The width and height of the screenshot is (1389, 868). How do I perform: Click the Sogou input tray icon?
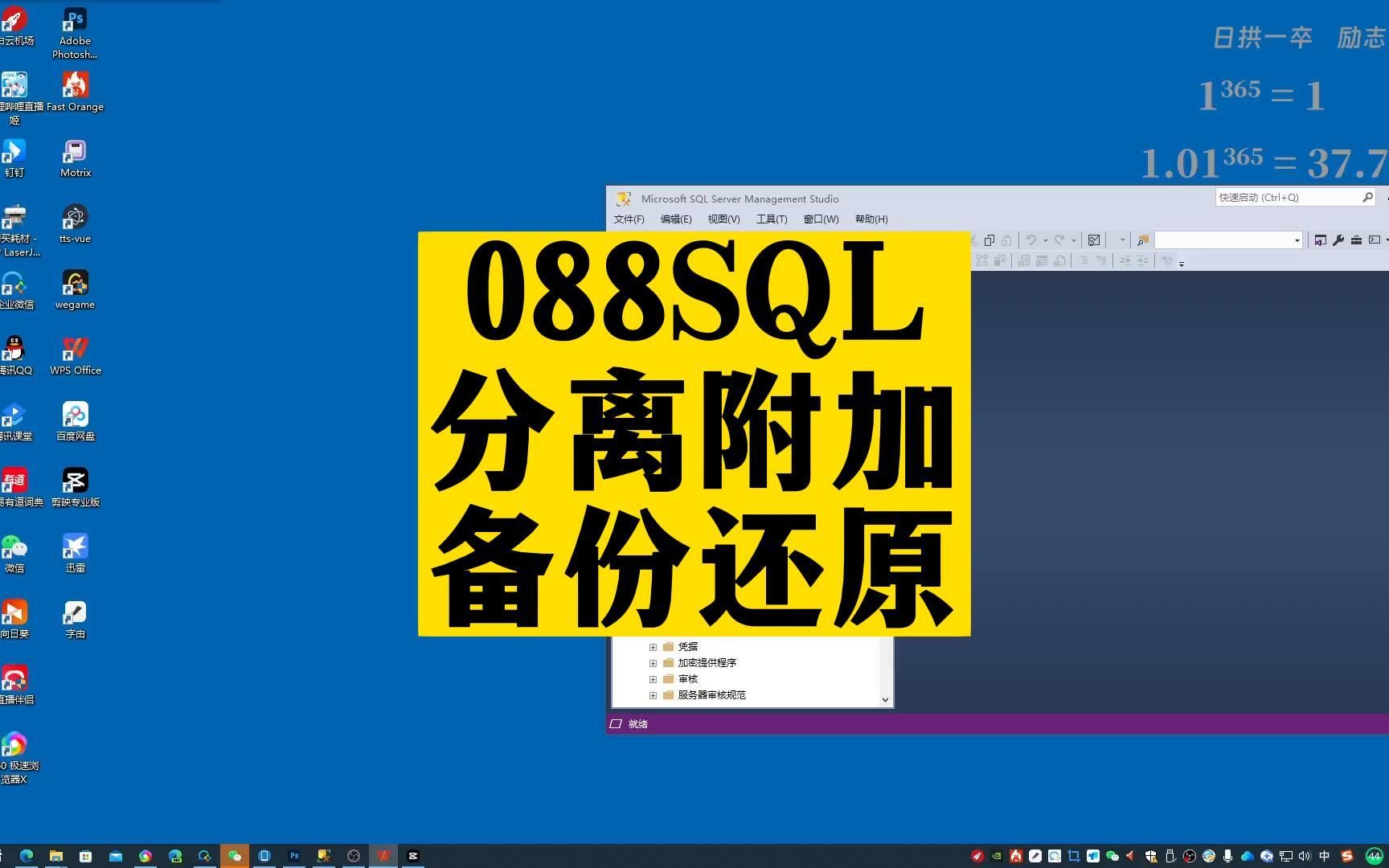tap(1347, 856)
